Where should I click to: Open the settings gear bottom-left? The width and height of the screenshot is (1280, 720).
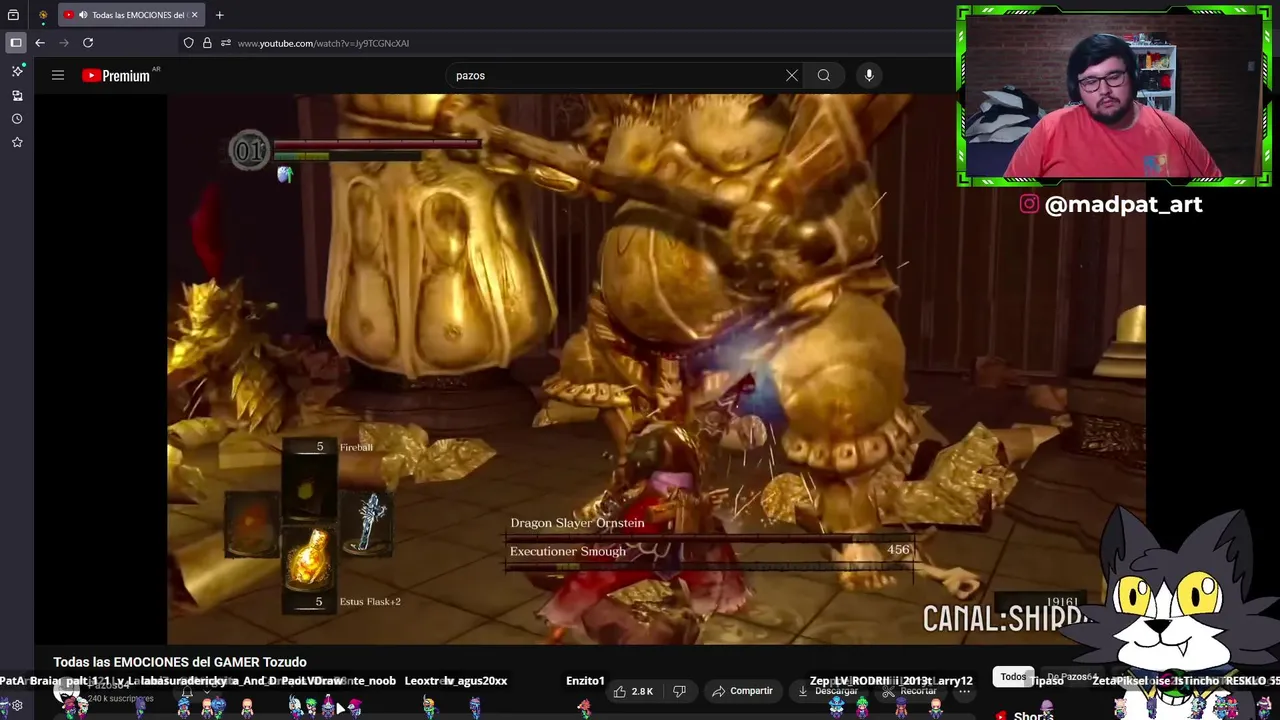click(17, 705)
